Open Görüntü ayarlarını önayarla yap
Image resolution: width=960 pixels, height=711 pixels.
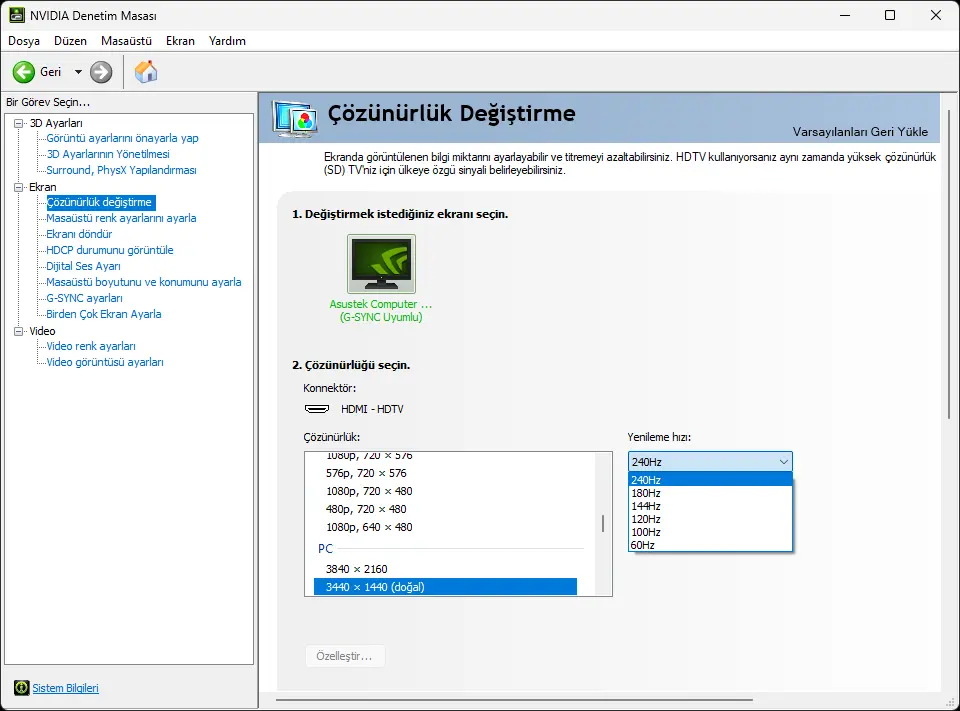[x=122, y=138]
